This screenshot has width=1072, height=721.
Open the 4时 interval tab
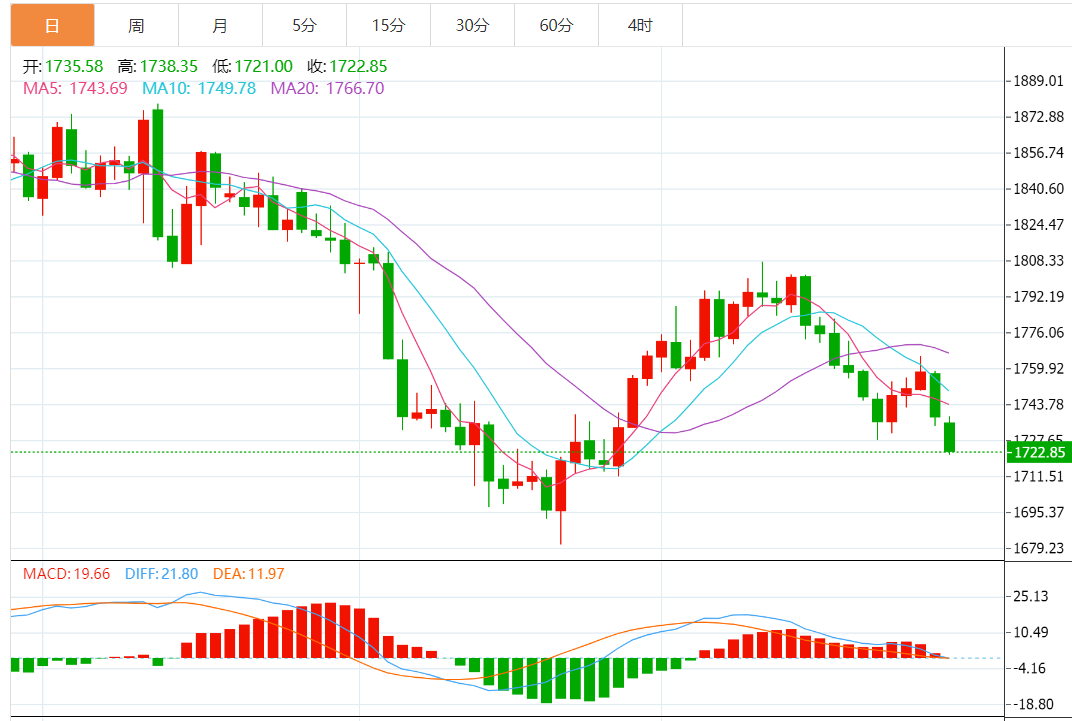[641, 25]
